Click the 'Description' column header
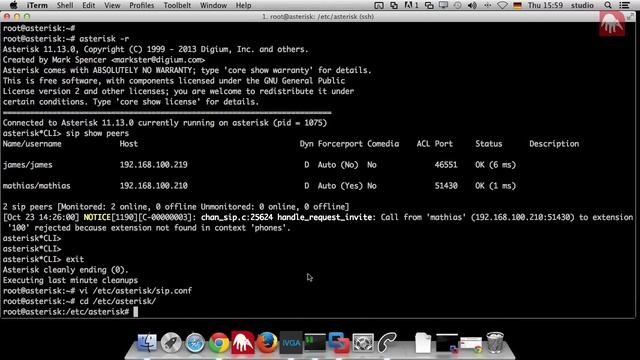This screenshot has width=640, height=360. click(x=554, y=144)
